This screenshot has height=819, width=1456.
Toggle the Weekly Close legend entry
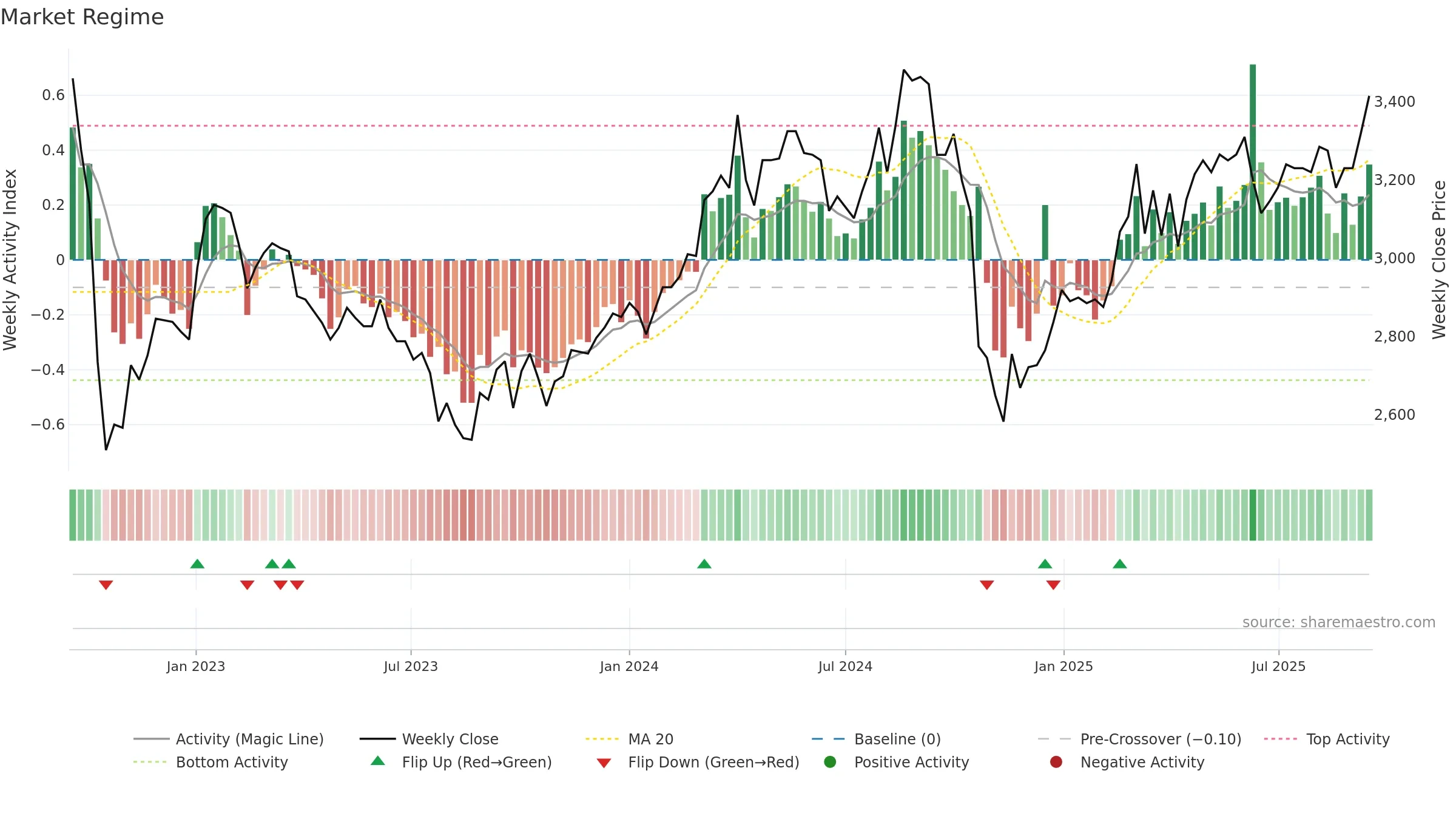429,739
